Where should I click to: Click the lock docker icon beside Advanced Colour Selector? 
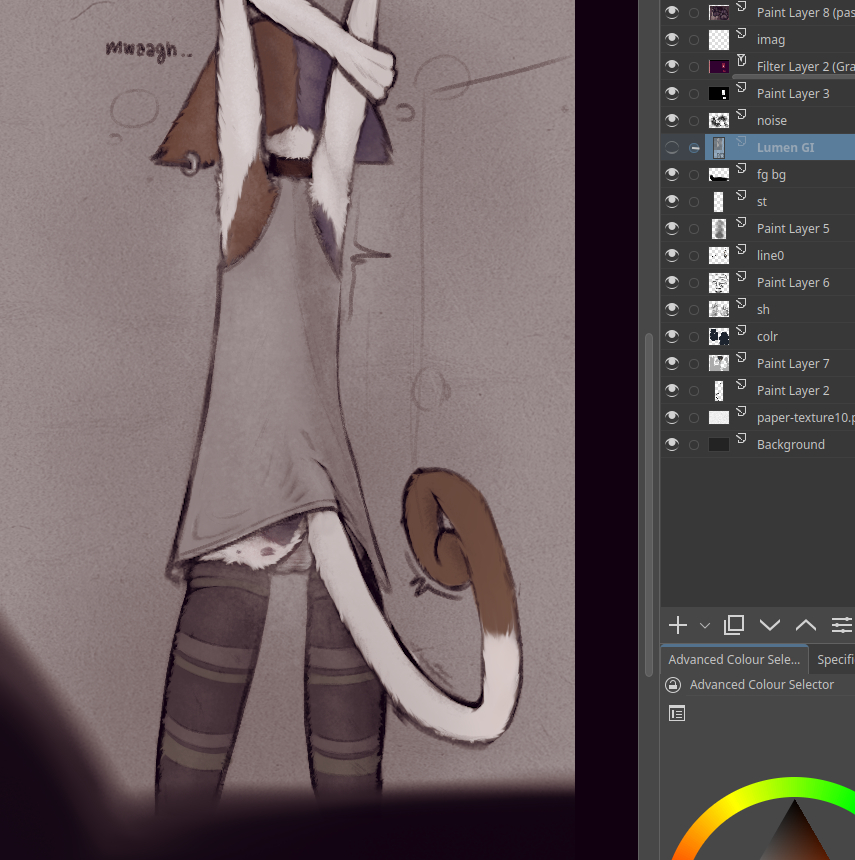(673, 685)
